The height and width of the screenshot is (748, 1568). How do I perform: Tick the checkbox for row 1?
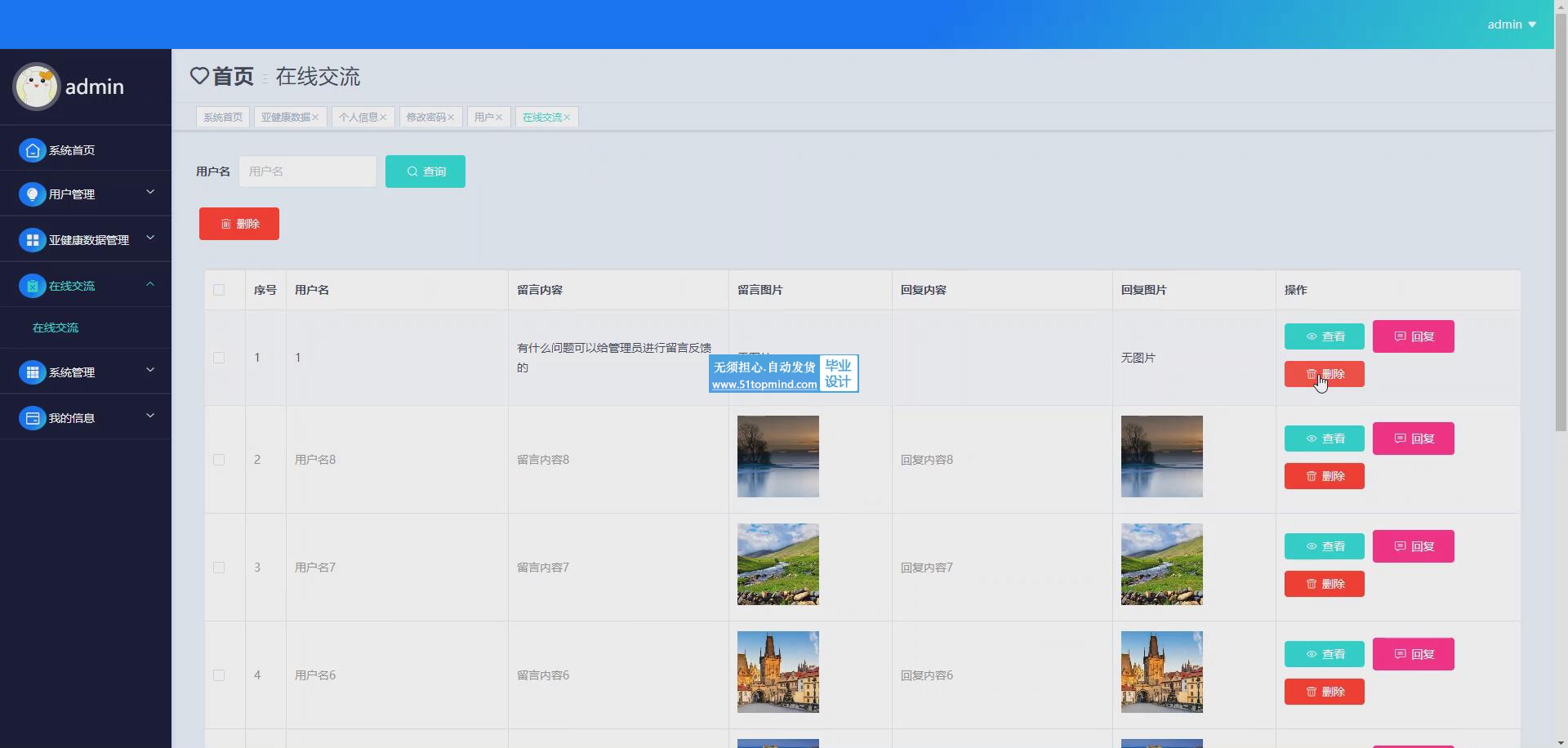pos(219,358)
